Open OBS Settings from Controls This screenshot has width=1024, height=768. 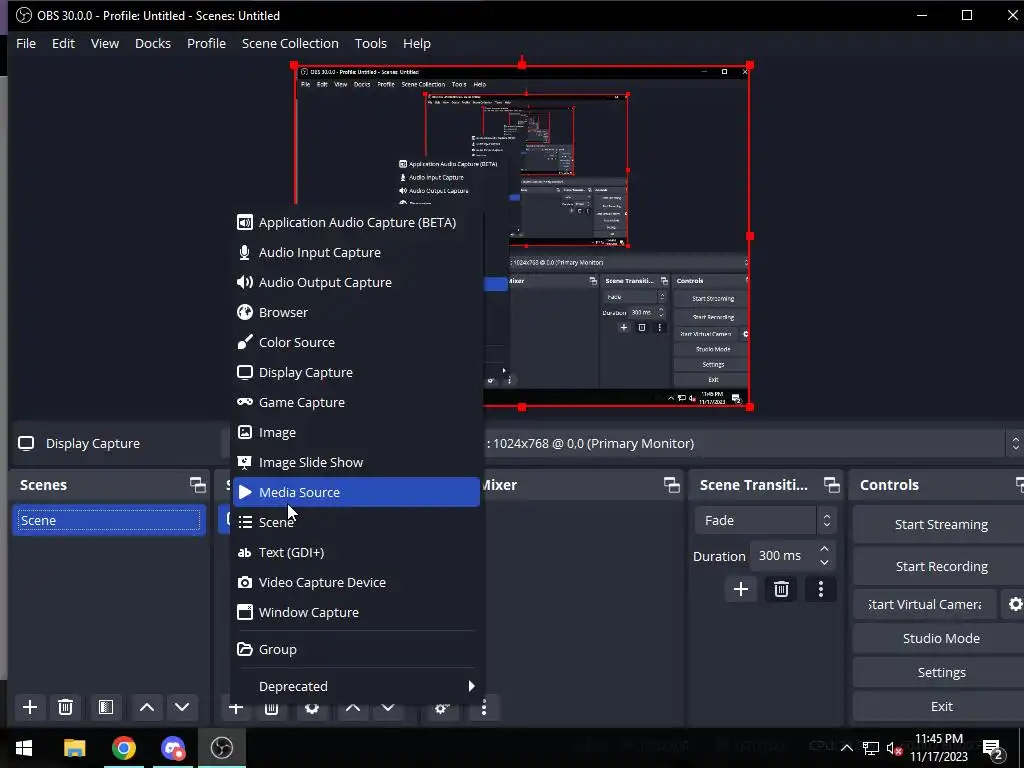coord(940,672)
